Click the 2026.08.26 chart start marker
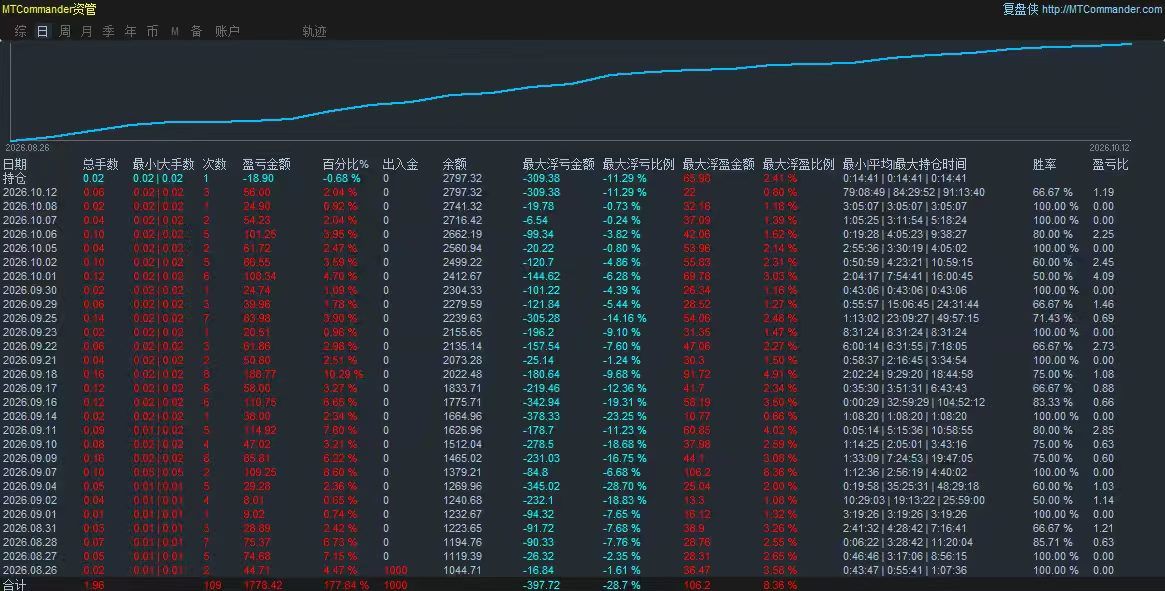Viewport: 1165px width, 591px height. pos(27,148)
